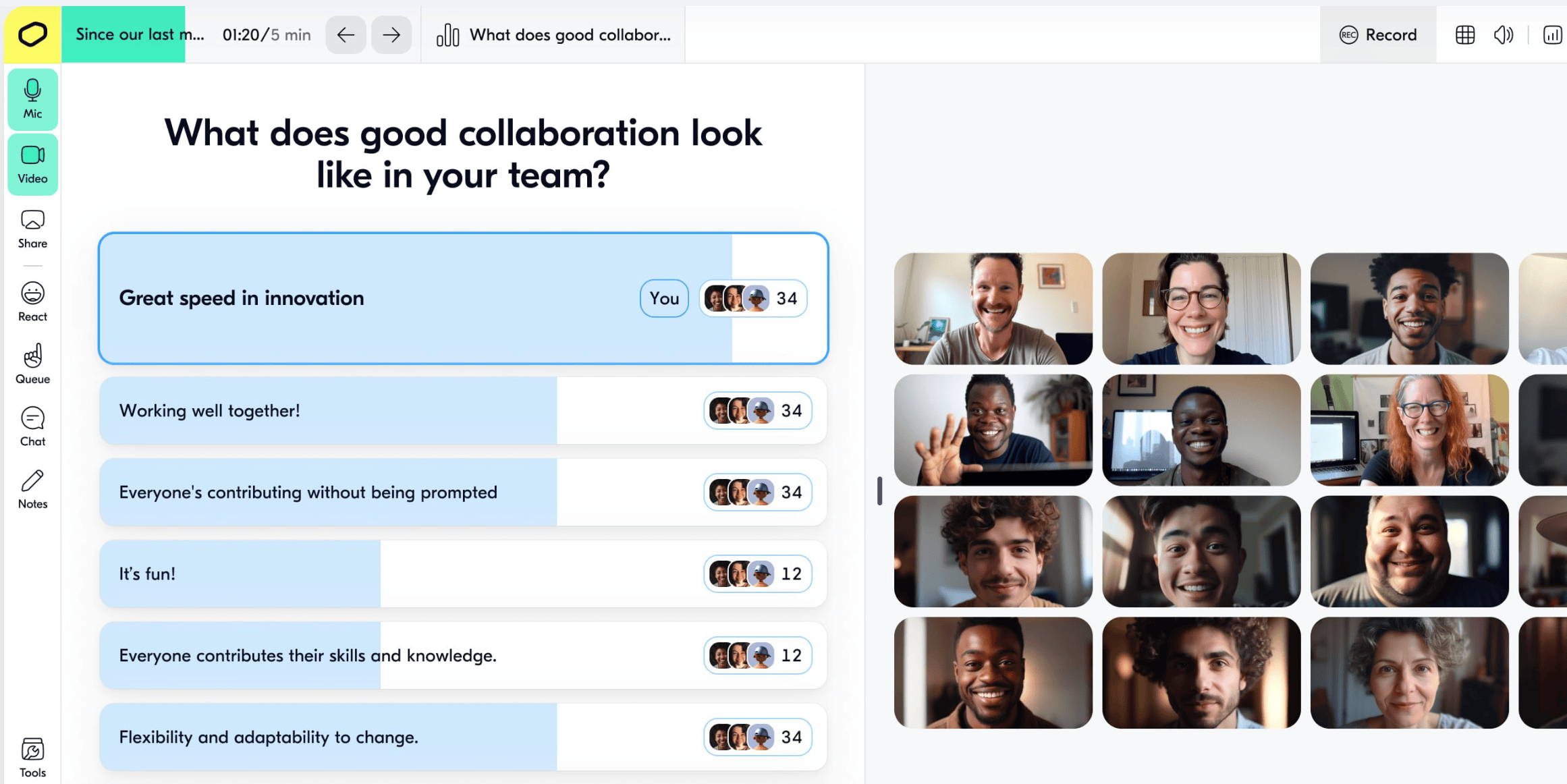Click the 01:20/5 min timer

pyautogui.click(x=267, y=34)
